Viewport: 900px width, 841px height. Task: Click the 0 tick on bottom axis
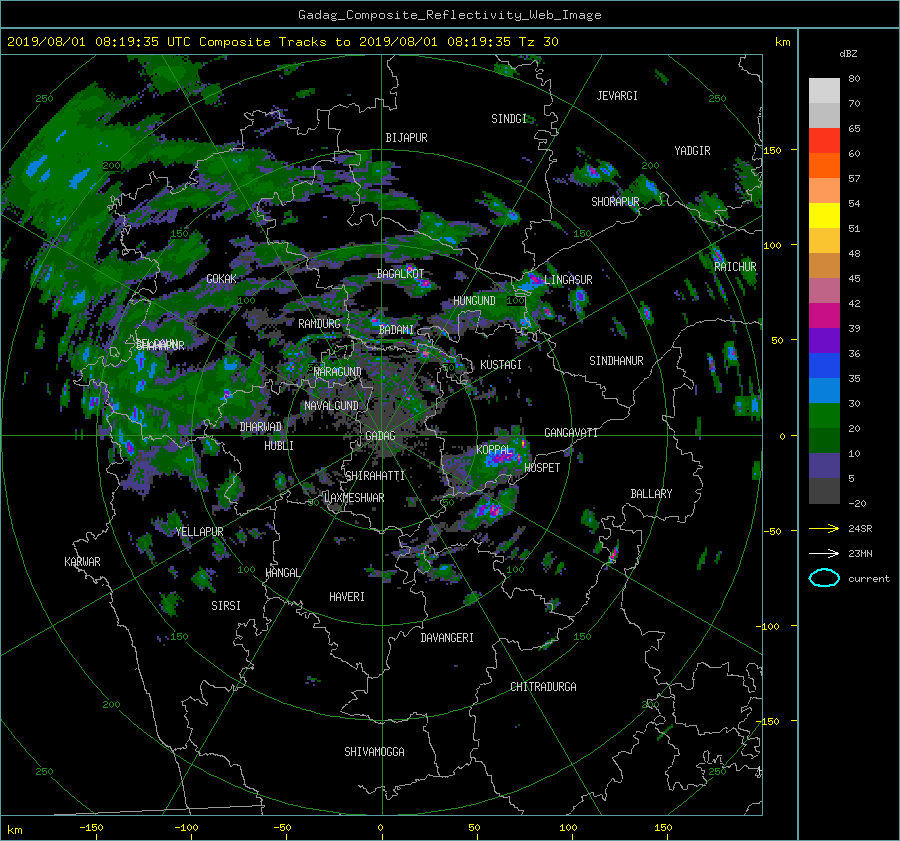pyautogui.click(x=380, y=828)
